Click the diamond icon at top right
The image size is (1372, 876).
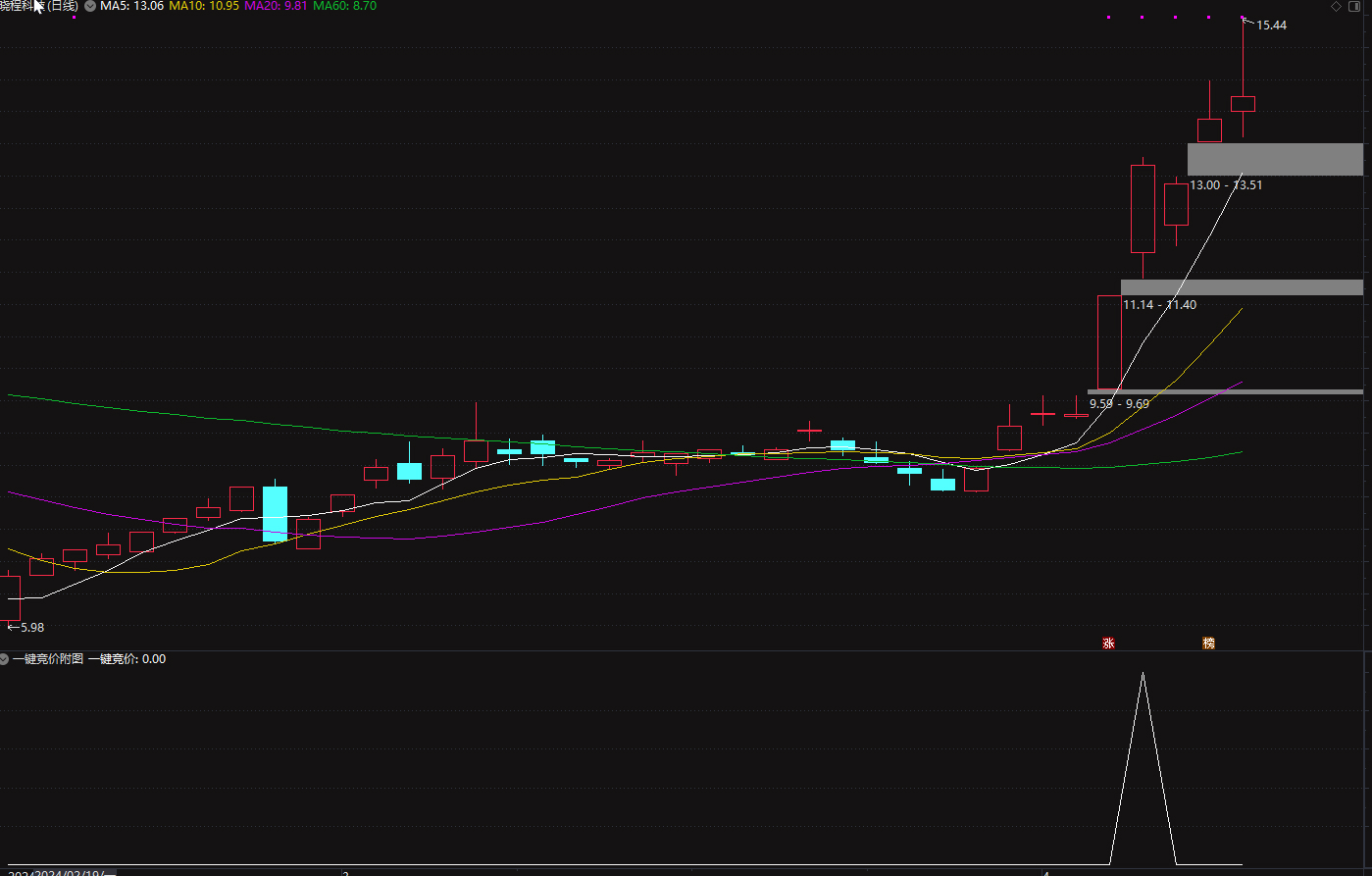[x=1336, y=6]
